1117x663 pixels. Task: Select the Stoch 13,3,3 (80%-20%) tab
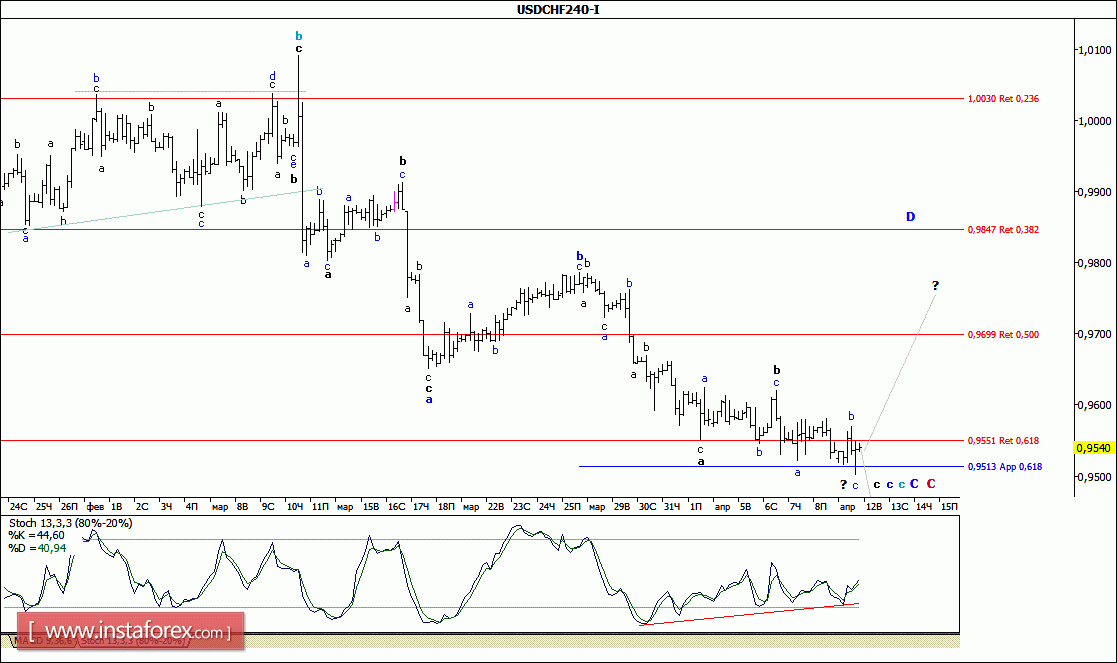coord(133,640)
